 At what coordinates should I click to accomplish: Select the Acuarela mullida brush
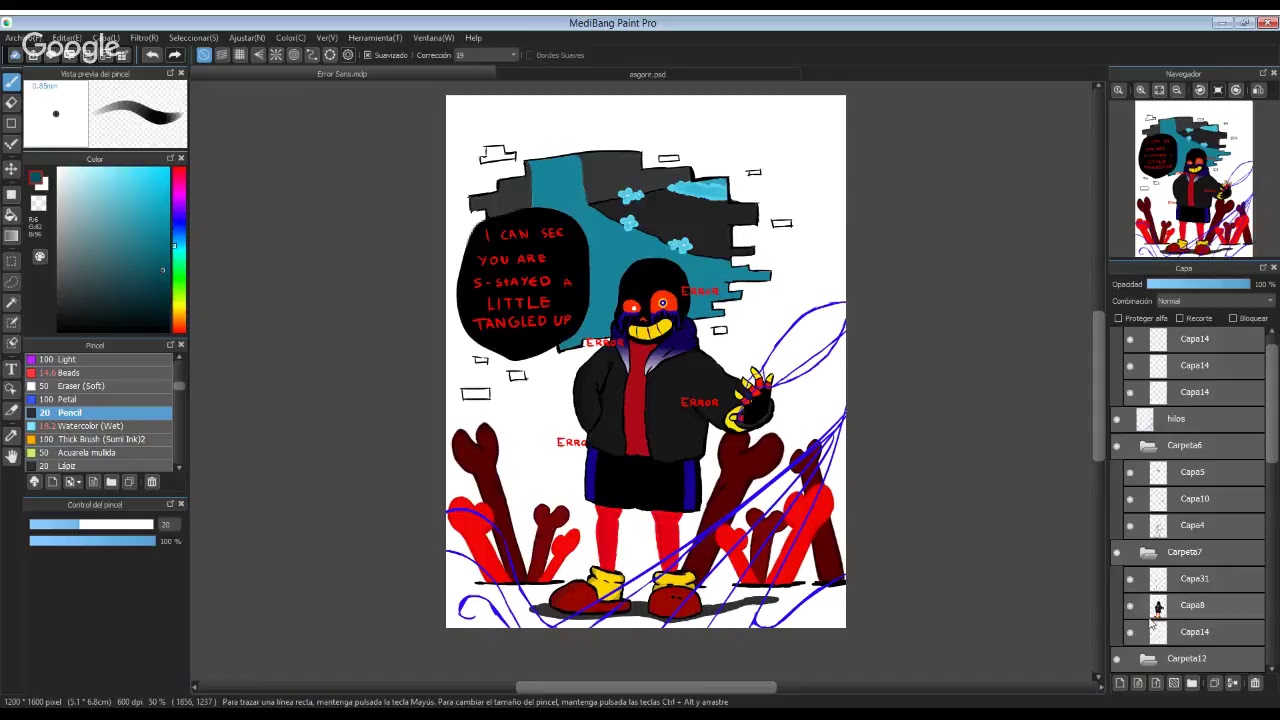(x=98, y=453)
